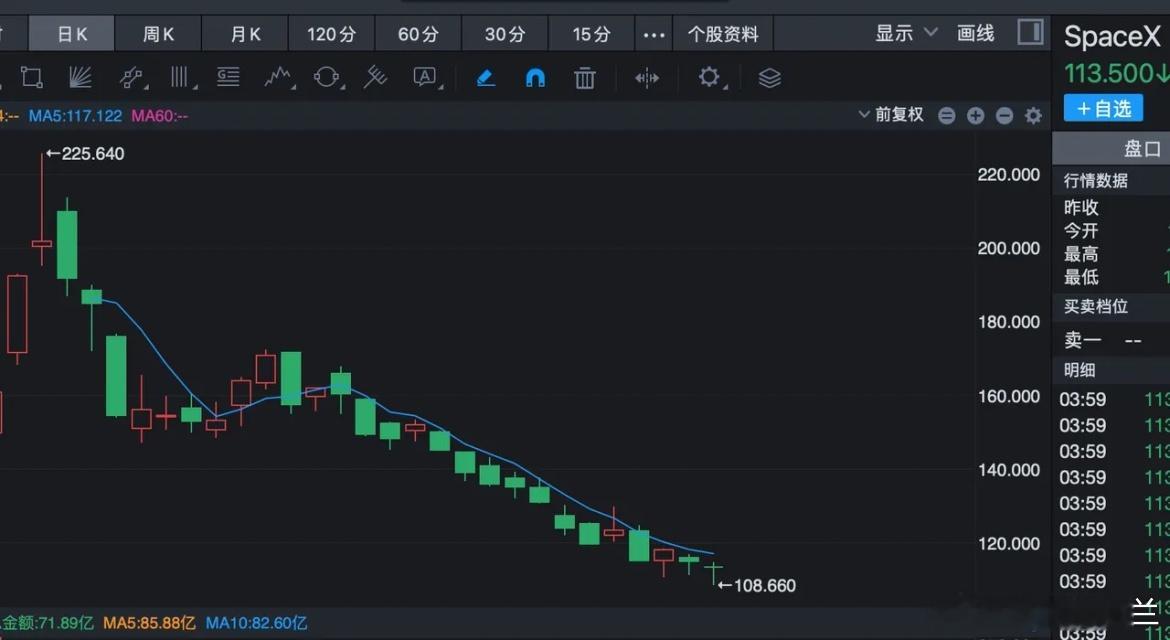The width and height of the screenshot is (1170, 640).
Task: Click the 160.000 price axis label
Action: pos(1008,396)
